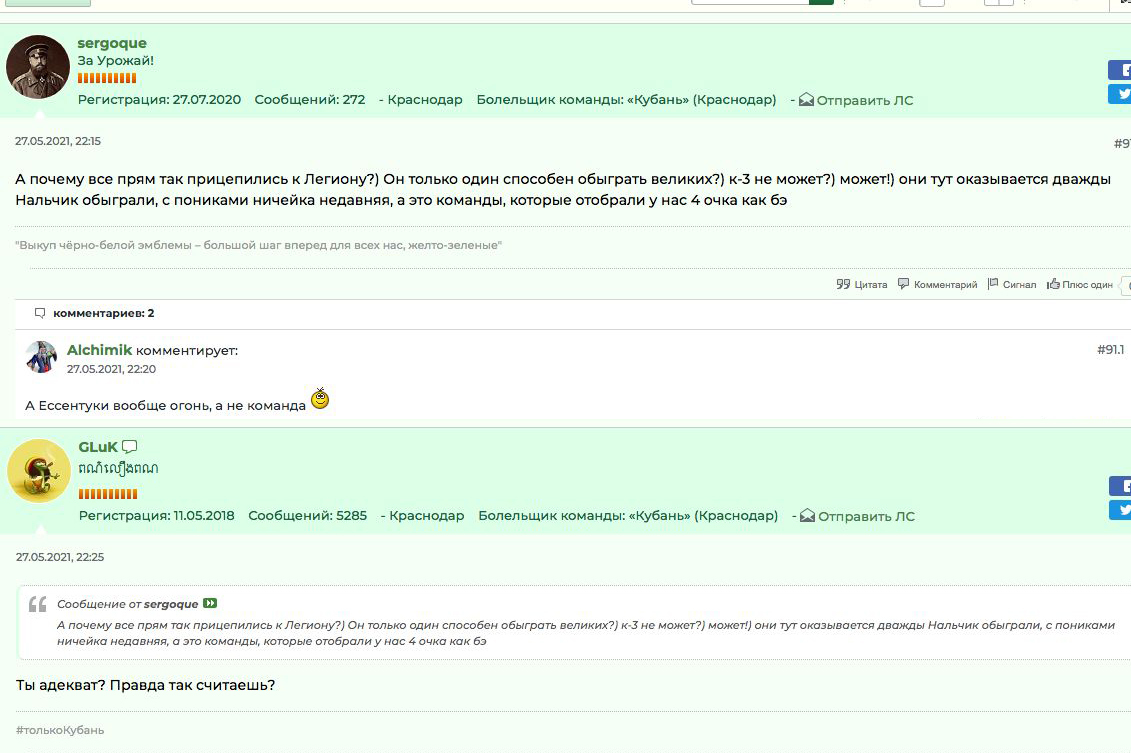Click Alchimik's small avatar in the comment

coord(41,357)
